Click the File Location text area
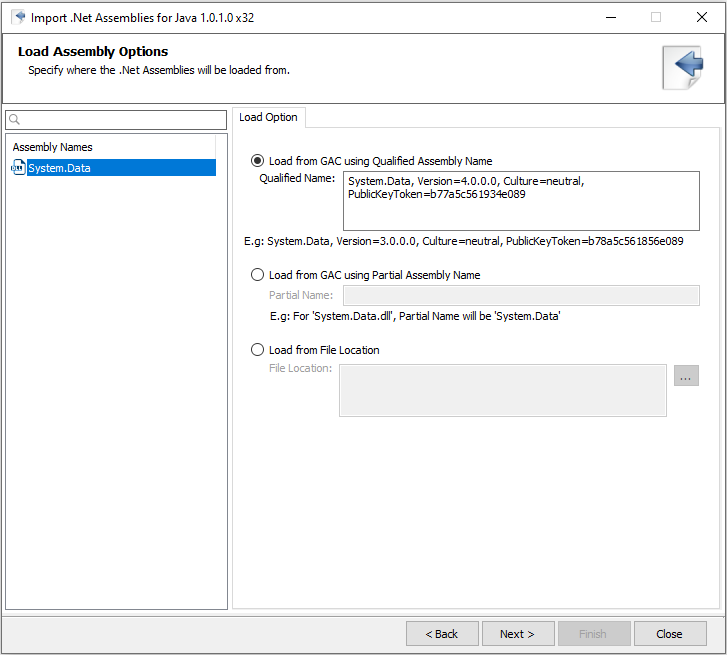 coord(502,390)
